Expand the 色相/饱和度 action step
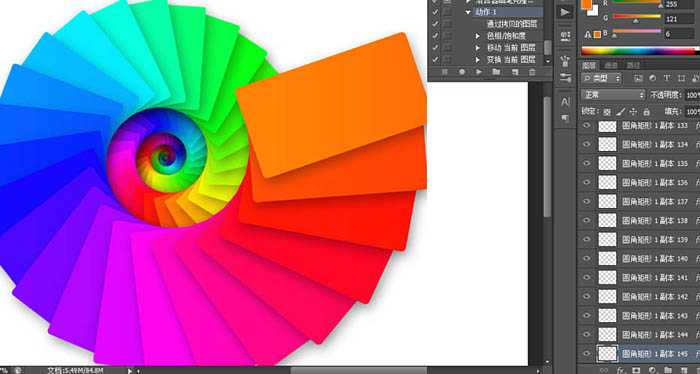Screen dimensions: 700x374 click(478, 36)
